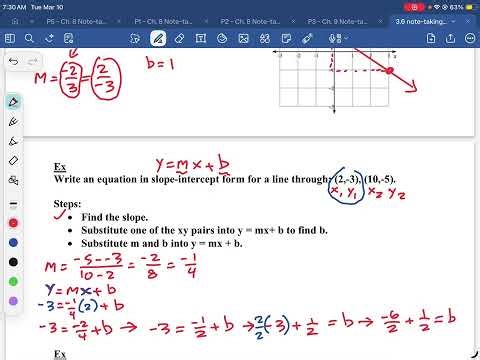Image resolution: width=480 pixels, height=360 pixels.
Task: Pick the red pen color
Action: click(x=13, y=223)
